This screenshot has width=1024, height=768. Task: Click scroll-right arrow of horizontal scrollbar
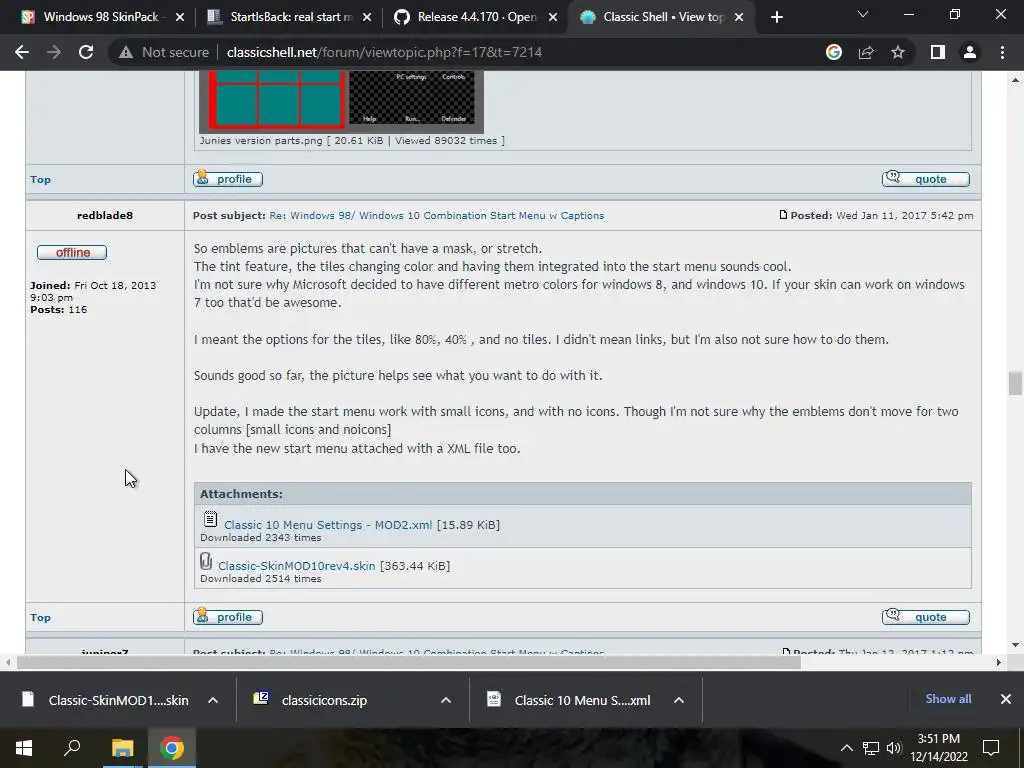999,663
